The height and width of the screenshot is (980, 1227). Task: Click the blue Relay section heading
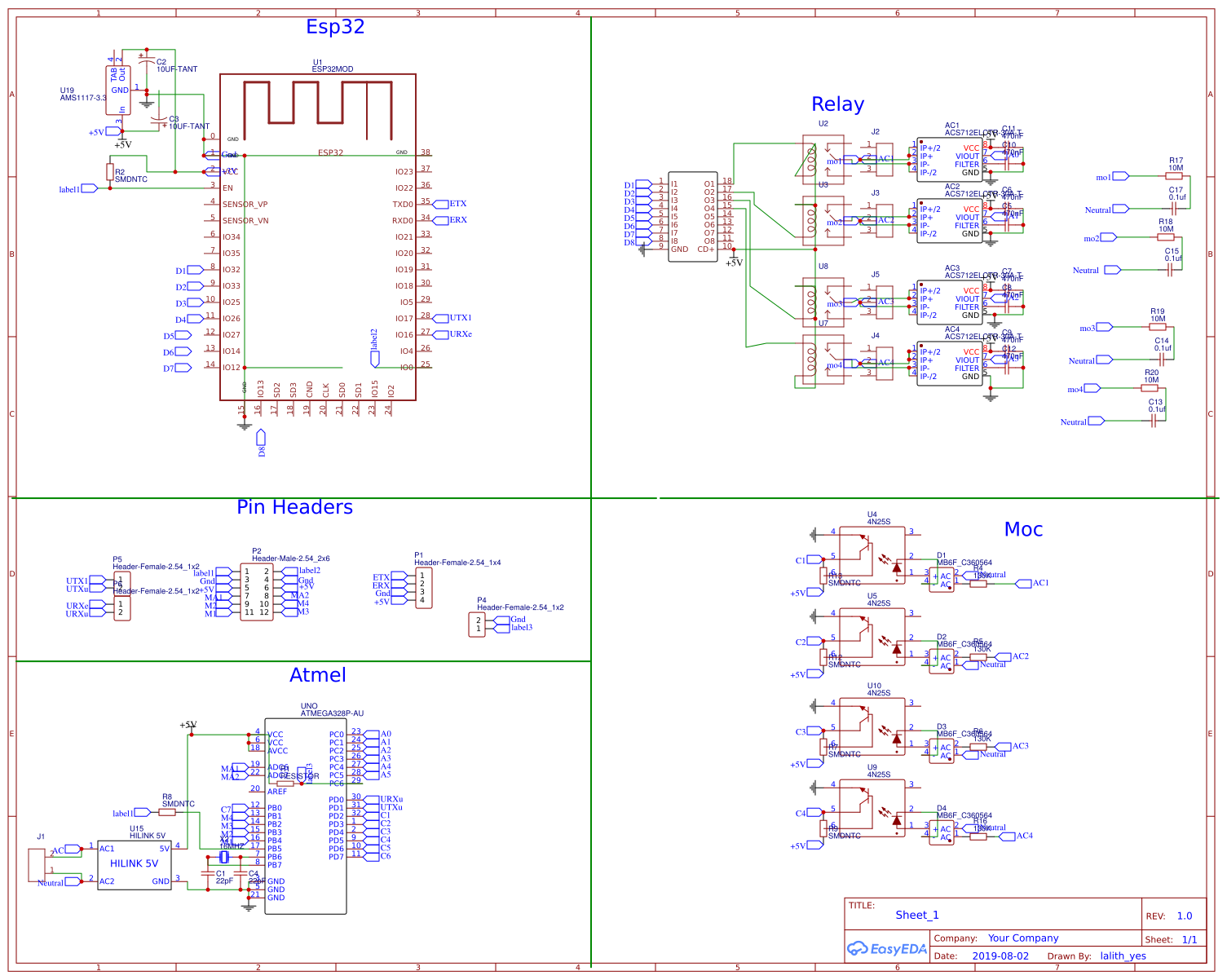click(839, 104)
